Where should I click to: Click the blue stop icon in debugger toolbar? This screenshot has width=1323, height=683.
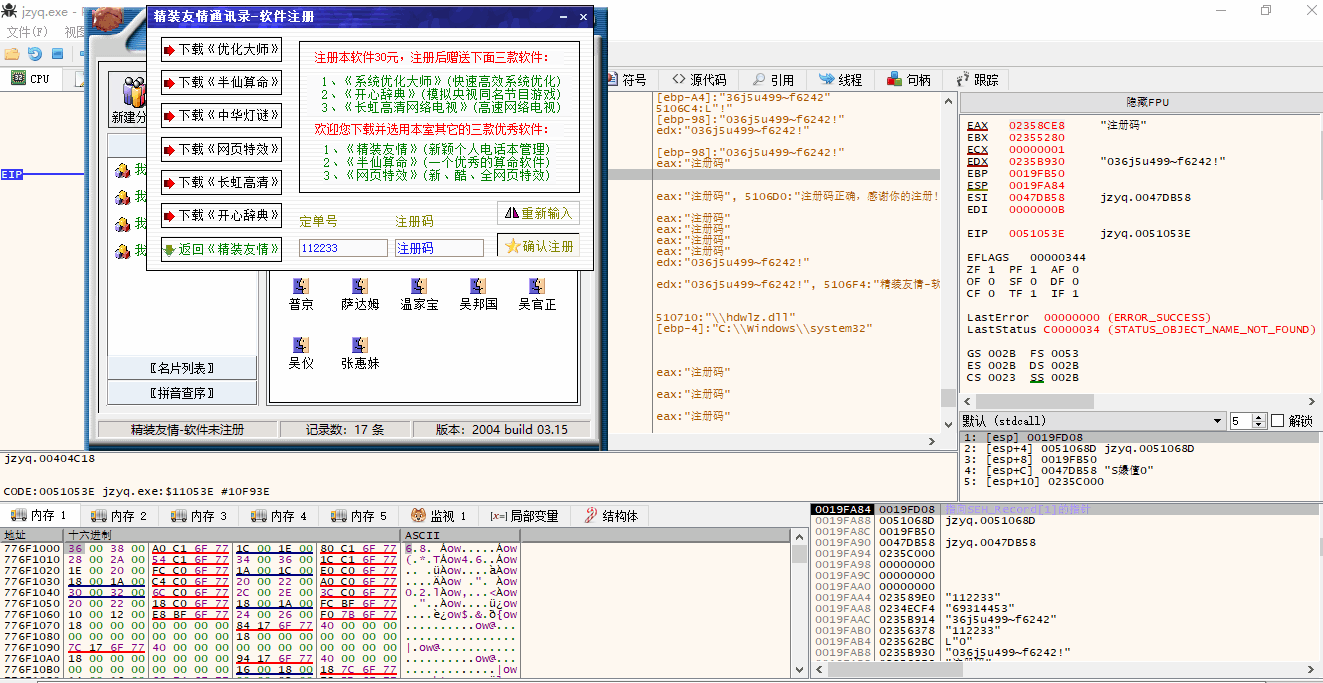click(58, 53)
